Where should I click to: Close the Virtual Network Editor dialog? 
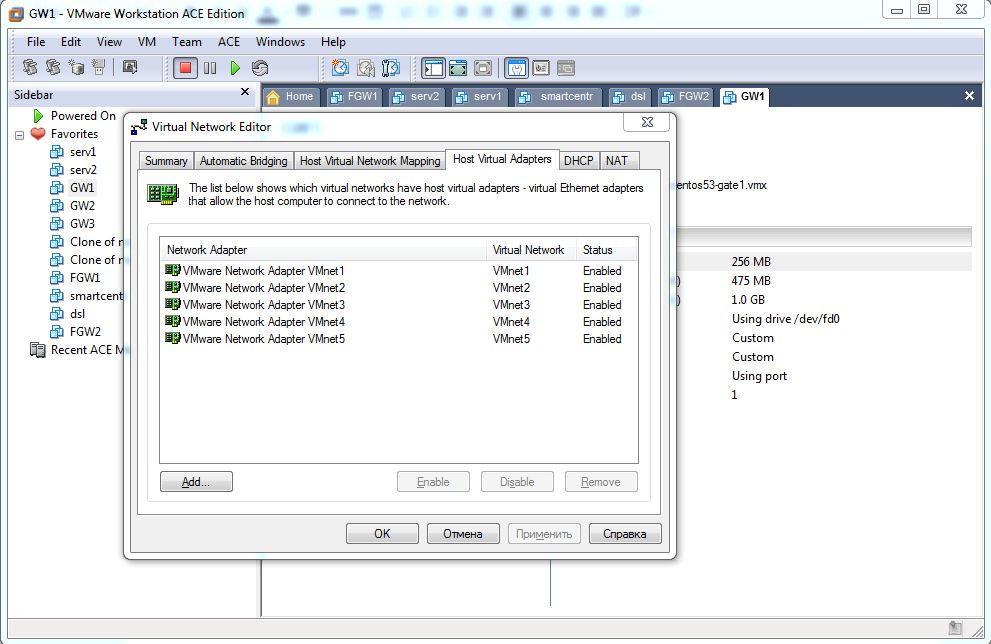coord(647,122)
